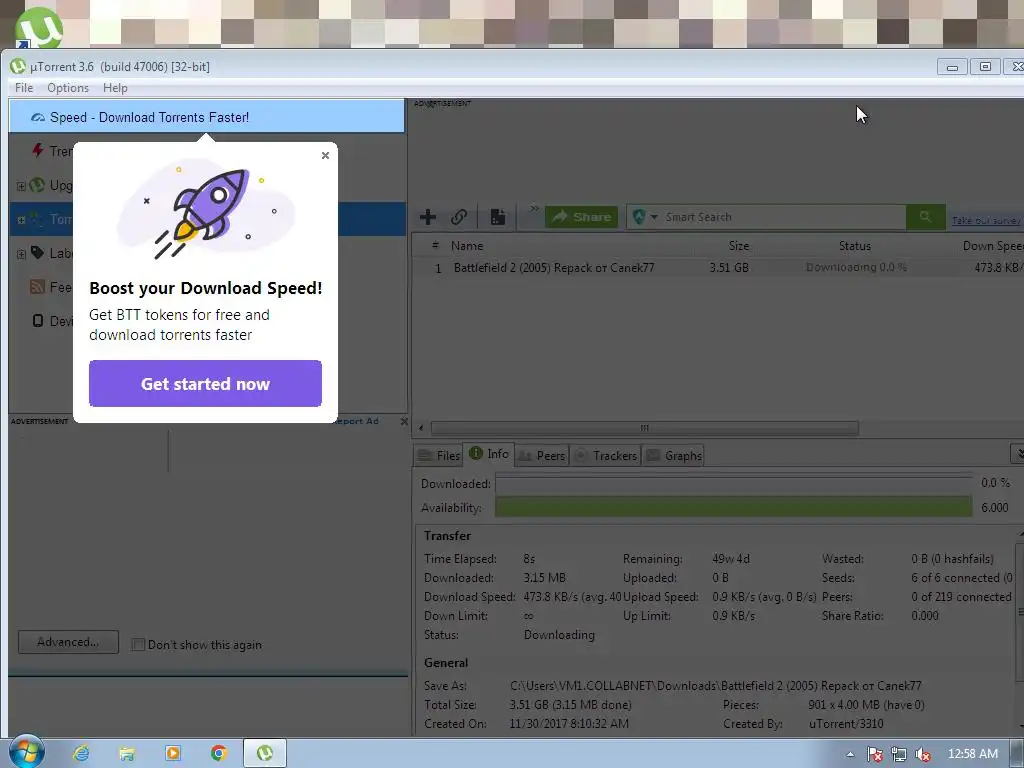Viewport: 1024px width, 768px height.
Task: Click the details pane vertical scrollbar
Action: 1020,614
